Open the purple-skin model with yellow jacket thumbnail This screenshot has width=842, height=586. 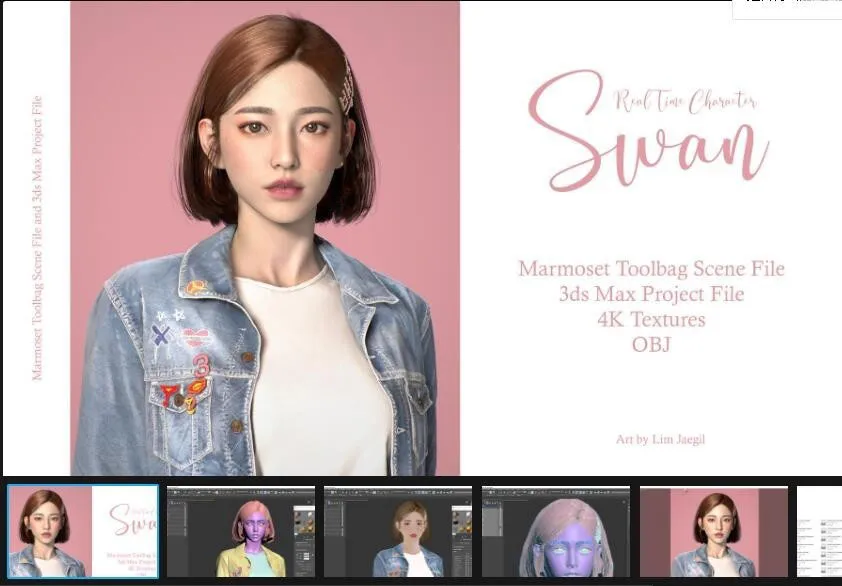click(240, 532)
